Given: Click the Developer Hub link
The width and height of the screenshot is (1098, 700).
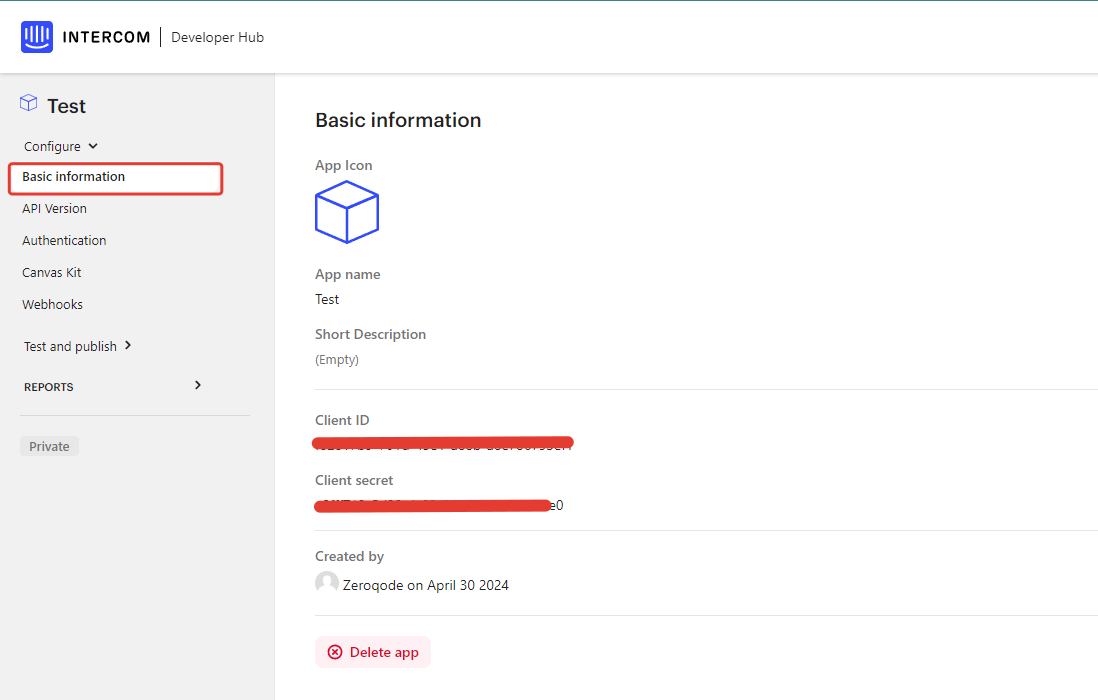Looking at the screenshot, I should (217, 37).
